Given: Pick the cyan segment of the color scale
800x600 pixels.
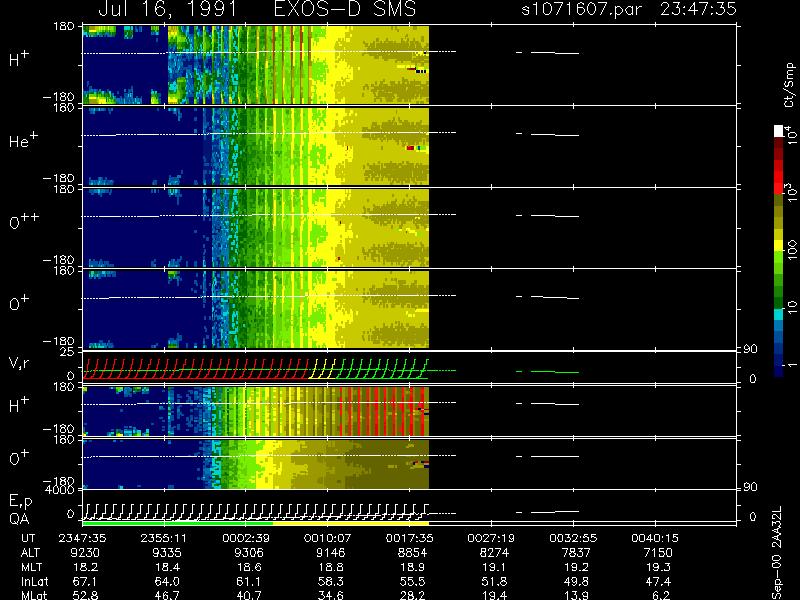Looking at the screenshot, I should point(779,314).
